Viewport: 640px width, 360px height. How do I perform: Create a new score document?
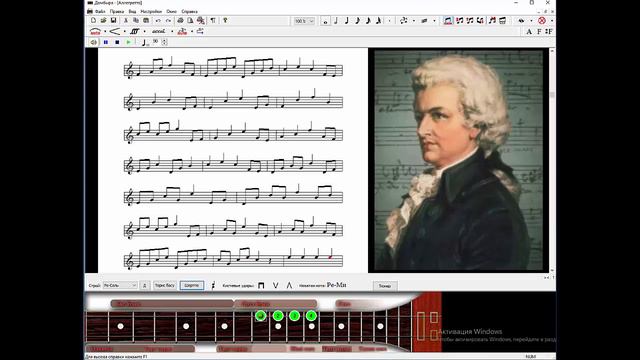point(93,20)
